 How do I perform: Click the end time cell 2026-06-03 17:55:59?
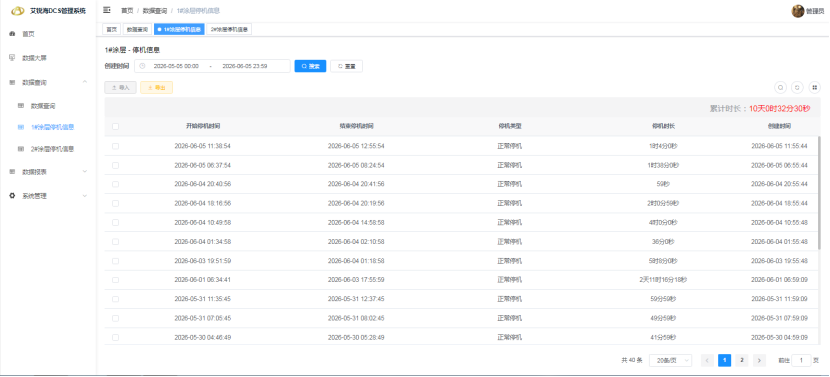356,280
